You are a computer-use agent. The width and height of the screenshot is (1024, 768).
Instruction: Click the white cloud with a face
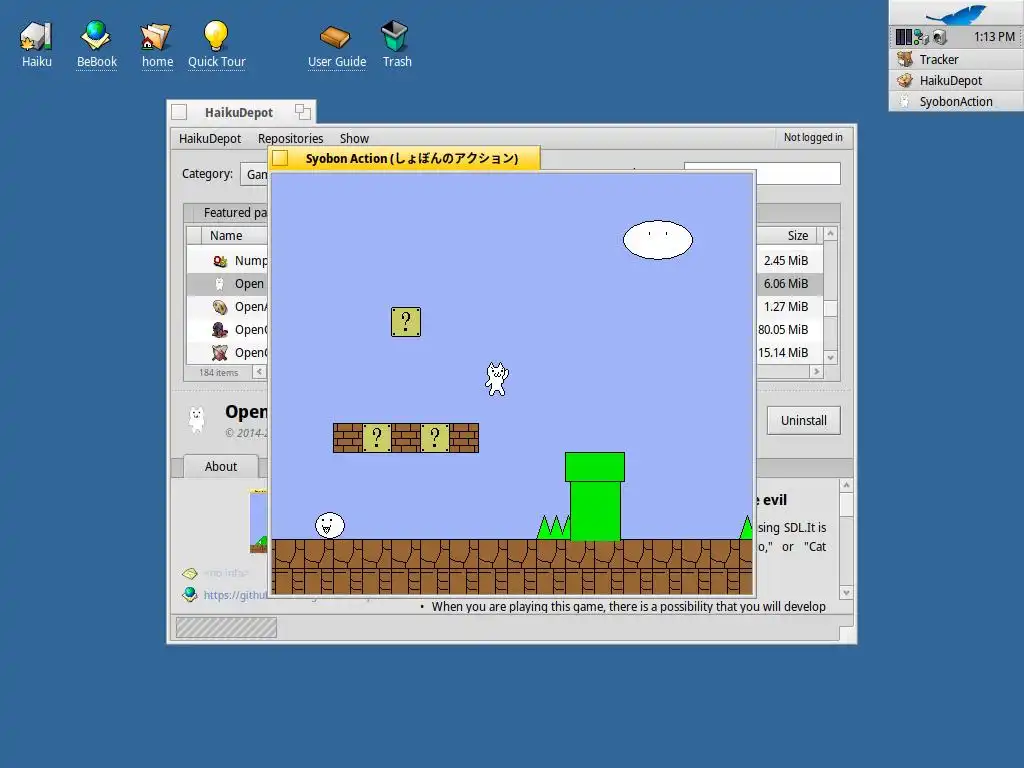coord(658,240)
